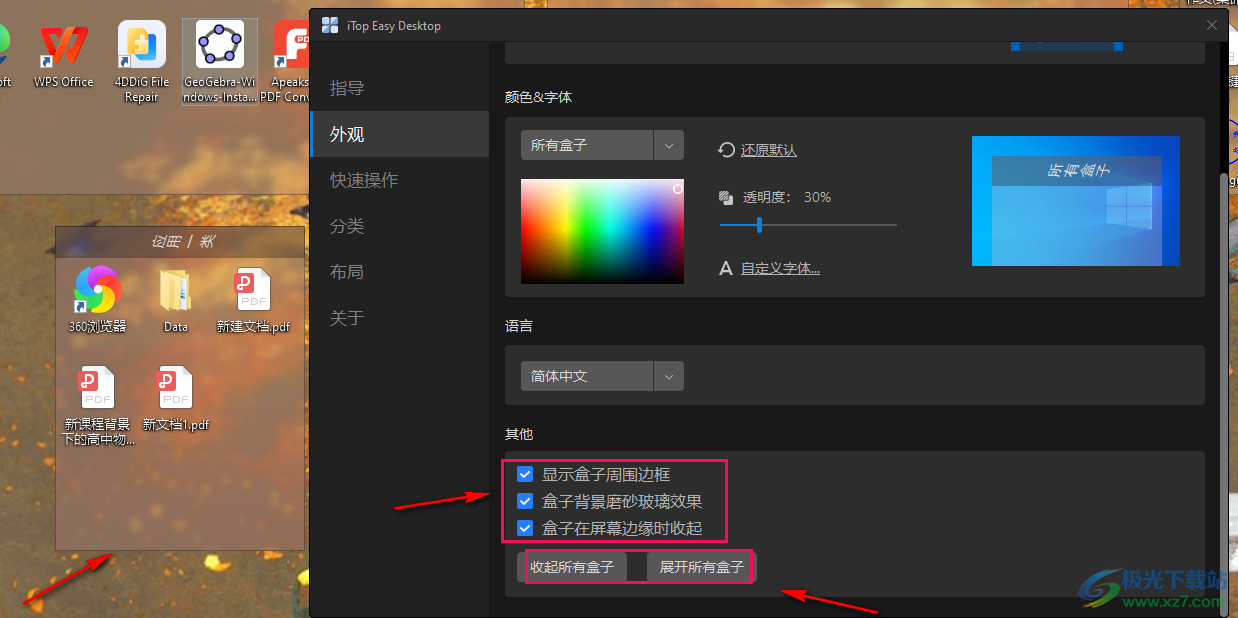The height and width of the screenshot is (618, 1238).
Task: Click the transparency layers icon
Action: click(727, 198)
